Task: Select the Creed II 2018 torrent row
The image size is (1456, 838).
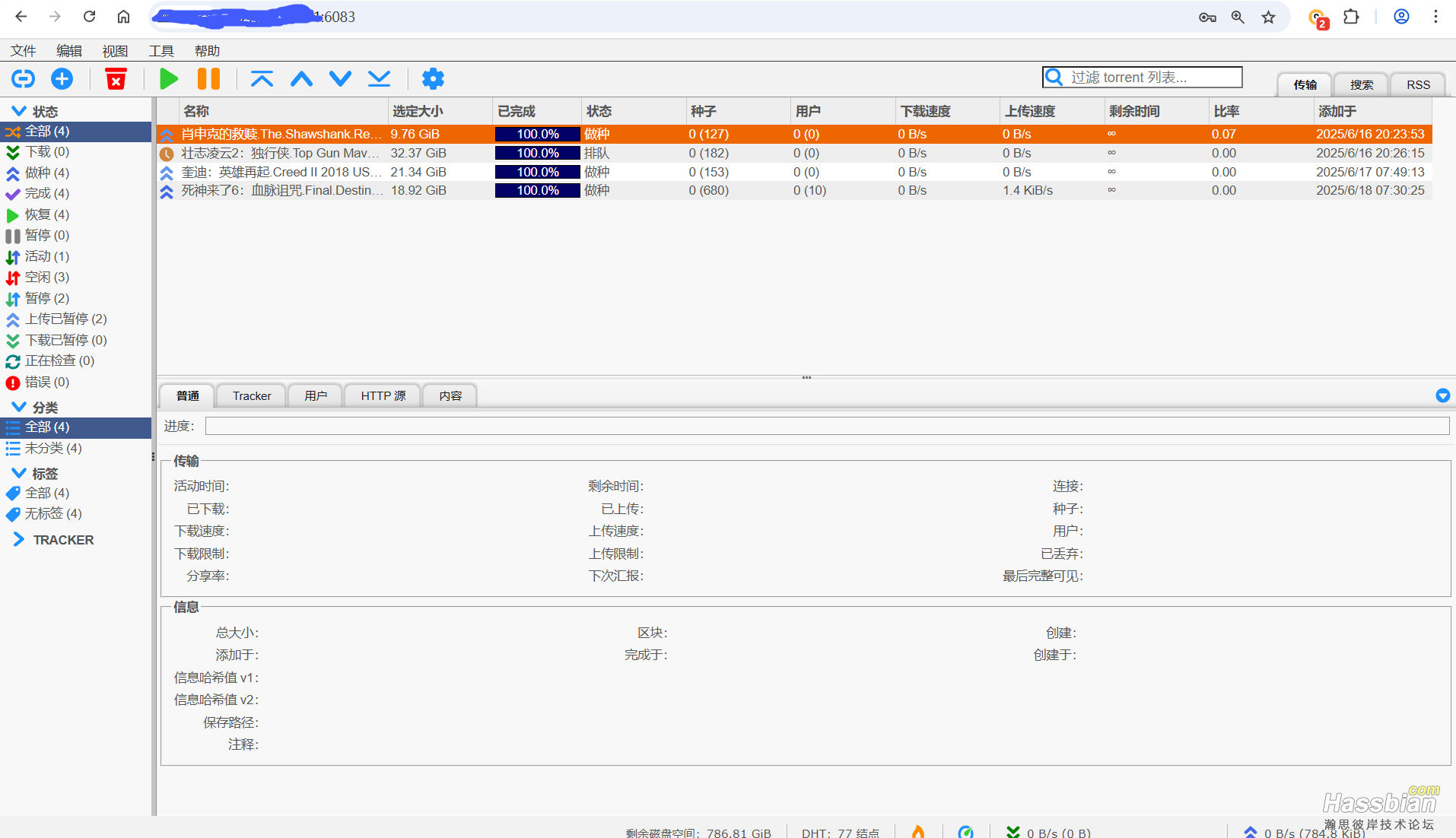Action: 794,172
